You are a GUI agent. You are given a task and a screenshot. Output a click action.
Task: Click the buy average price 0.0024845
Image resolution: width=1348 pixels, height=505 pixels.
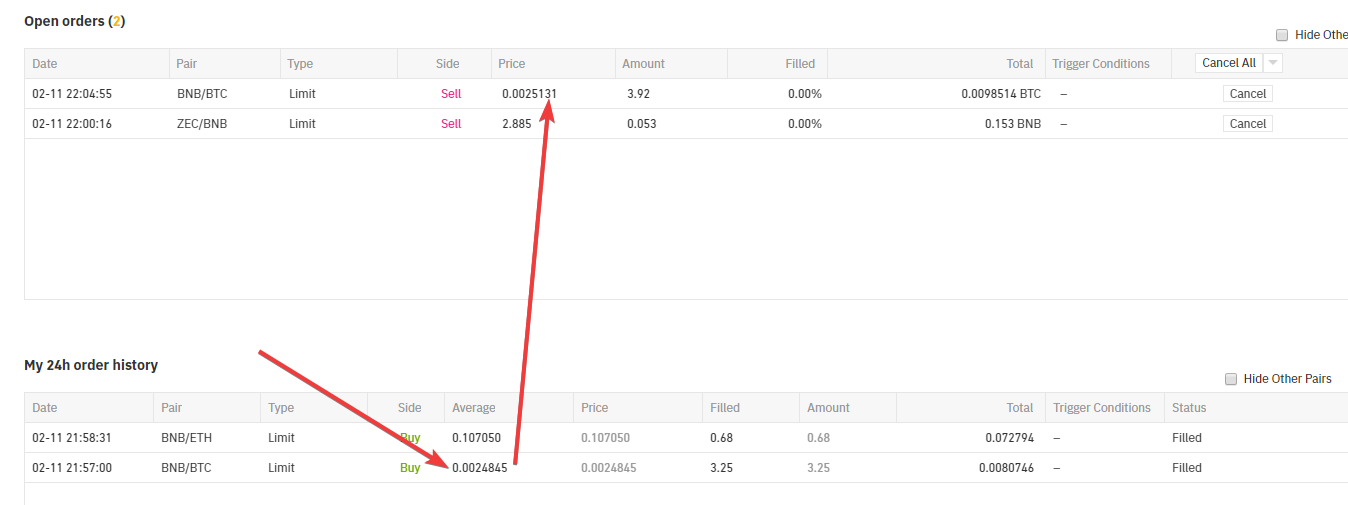pyautogui.click(x=480, y=468)
